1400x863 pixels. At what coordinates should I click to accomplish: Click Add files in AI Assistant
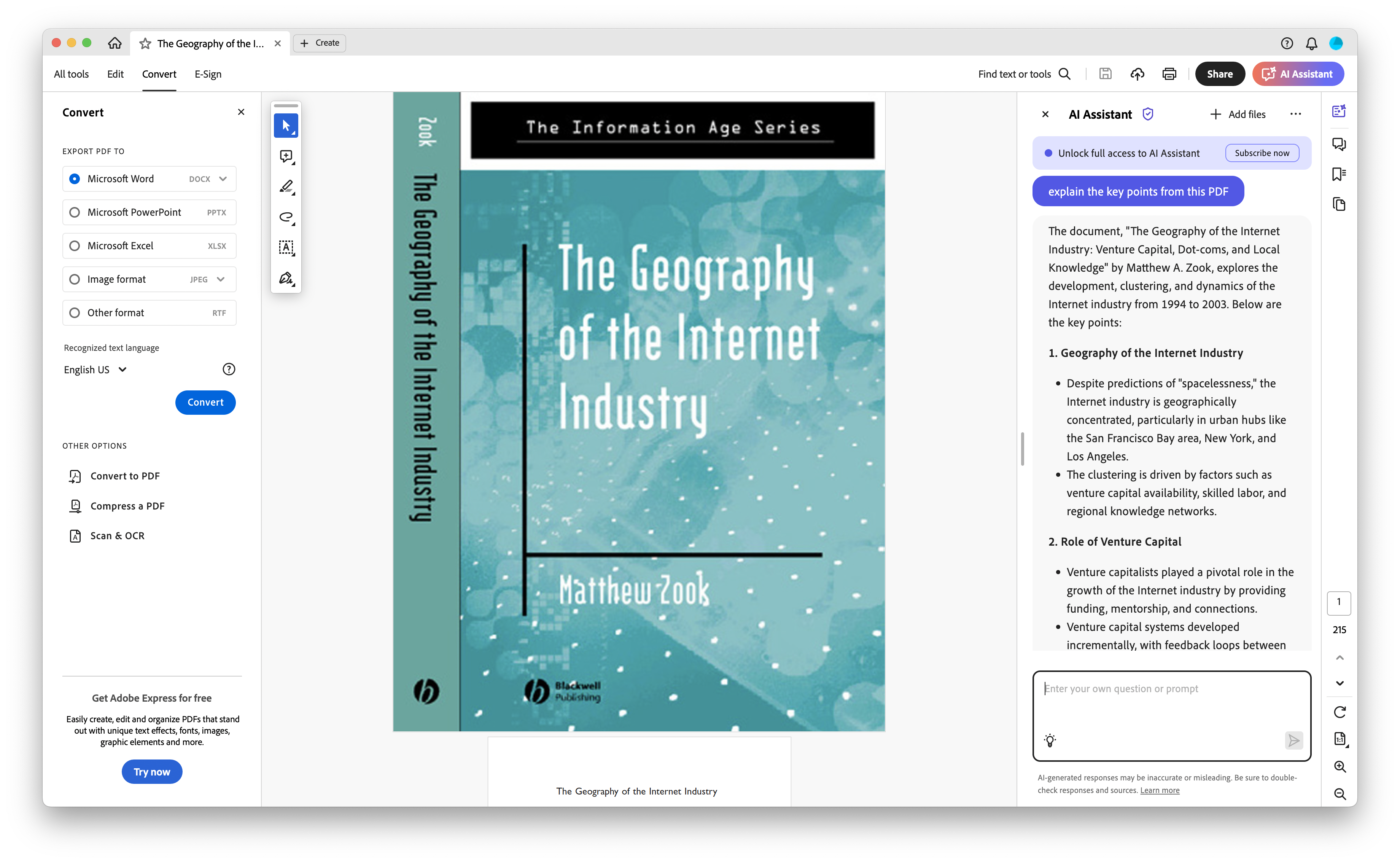[1238, 114]
